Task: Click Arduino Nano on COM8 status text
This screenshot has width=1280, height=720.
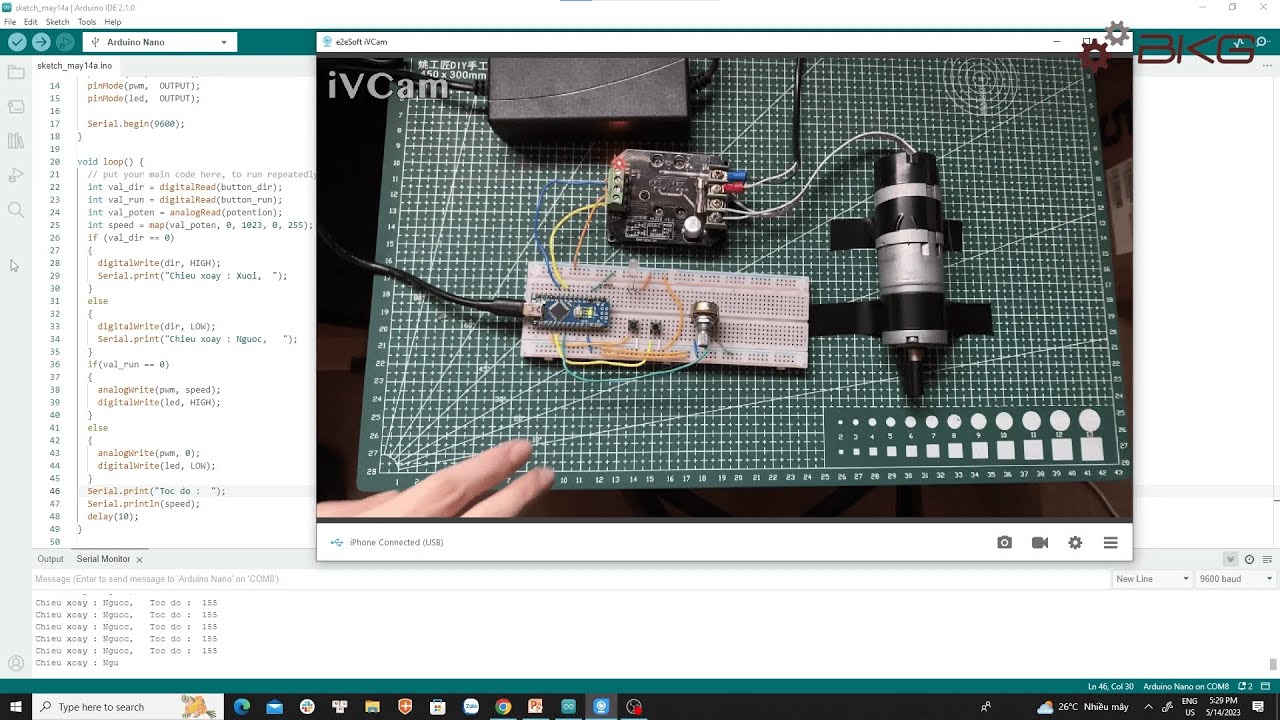Action: 1186,686
